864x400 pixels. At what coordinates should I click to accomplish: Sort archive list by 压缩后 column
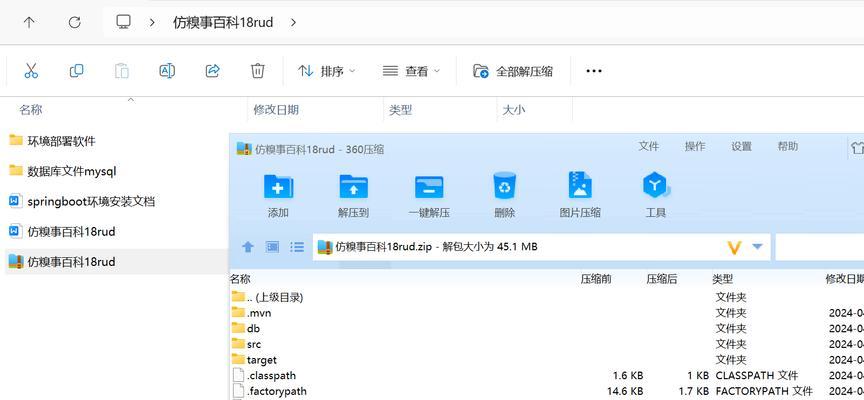pos(661,279)
